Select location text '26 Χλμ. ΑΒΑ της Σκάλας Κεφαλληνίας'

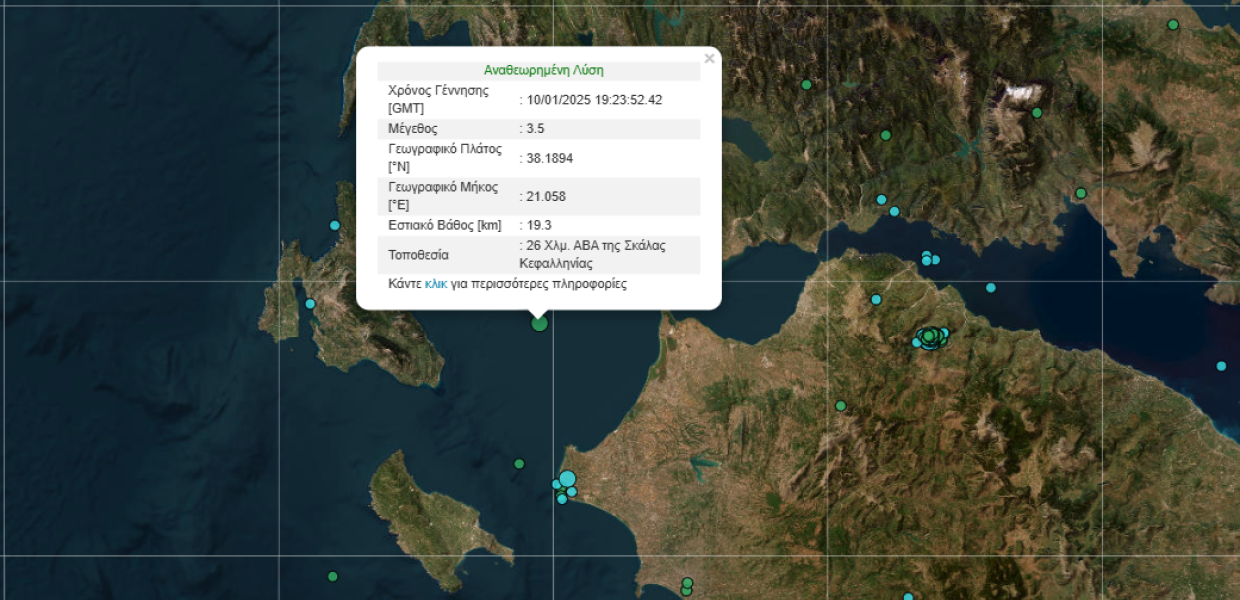coord(593,255)
